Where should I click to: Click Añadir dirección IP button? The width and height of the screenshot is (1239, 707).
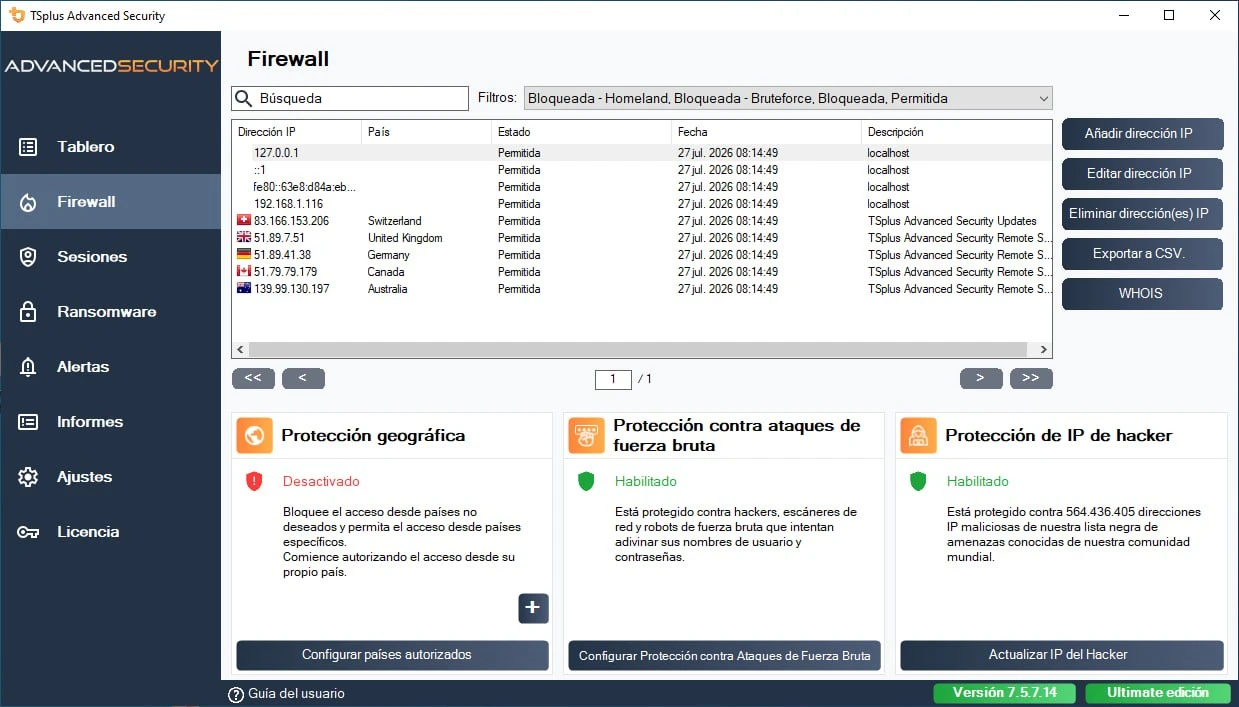point(1142,134)
